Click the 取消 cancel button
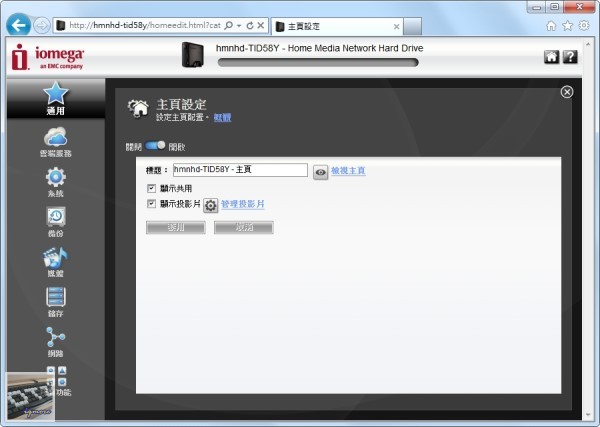 click(x=244, y=227)
